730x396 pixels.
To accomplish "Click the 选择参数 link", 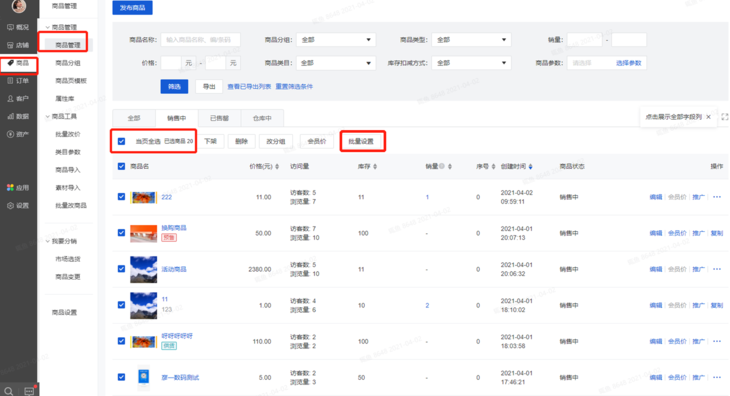I will 629,63.
